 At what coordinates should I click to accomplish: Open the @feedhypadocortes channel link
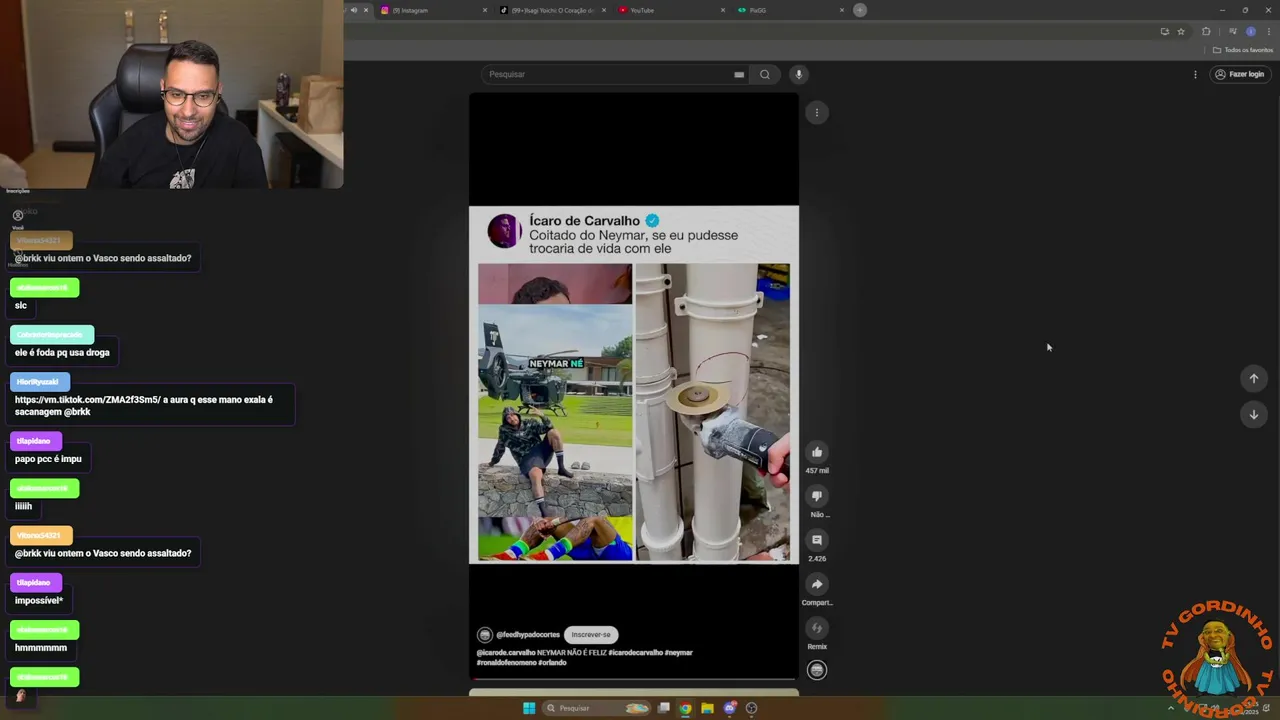(528, 634)
